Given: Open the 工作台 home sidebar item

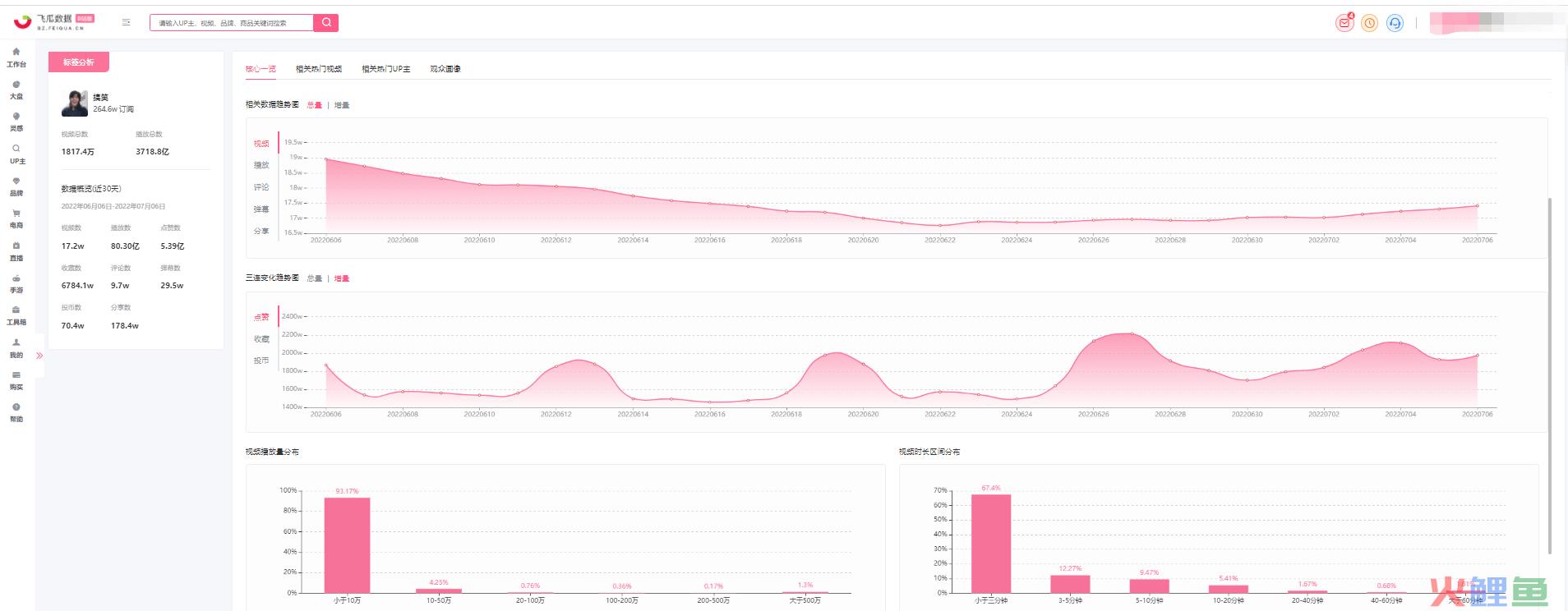Looking at the screenshot, I should (x=16, y=57).
